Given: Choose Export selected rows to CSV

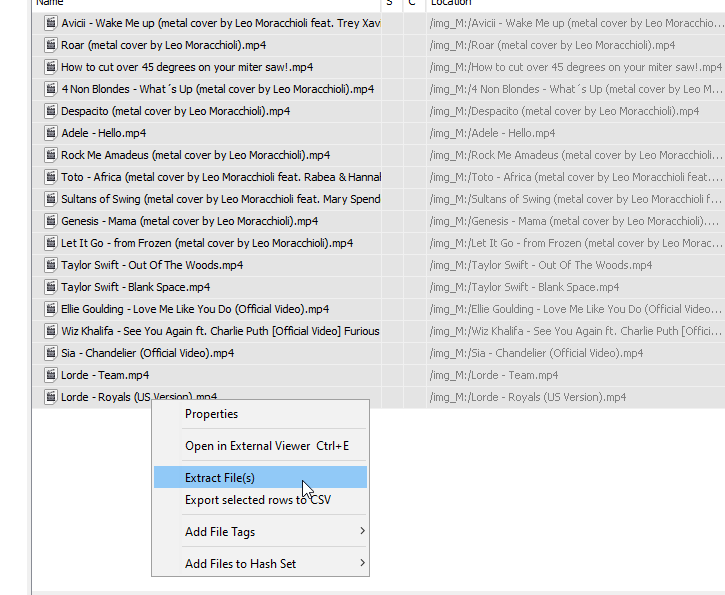Looking at the screenshot, I should (x=260, y=500).
